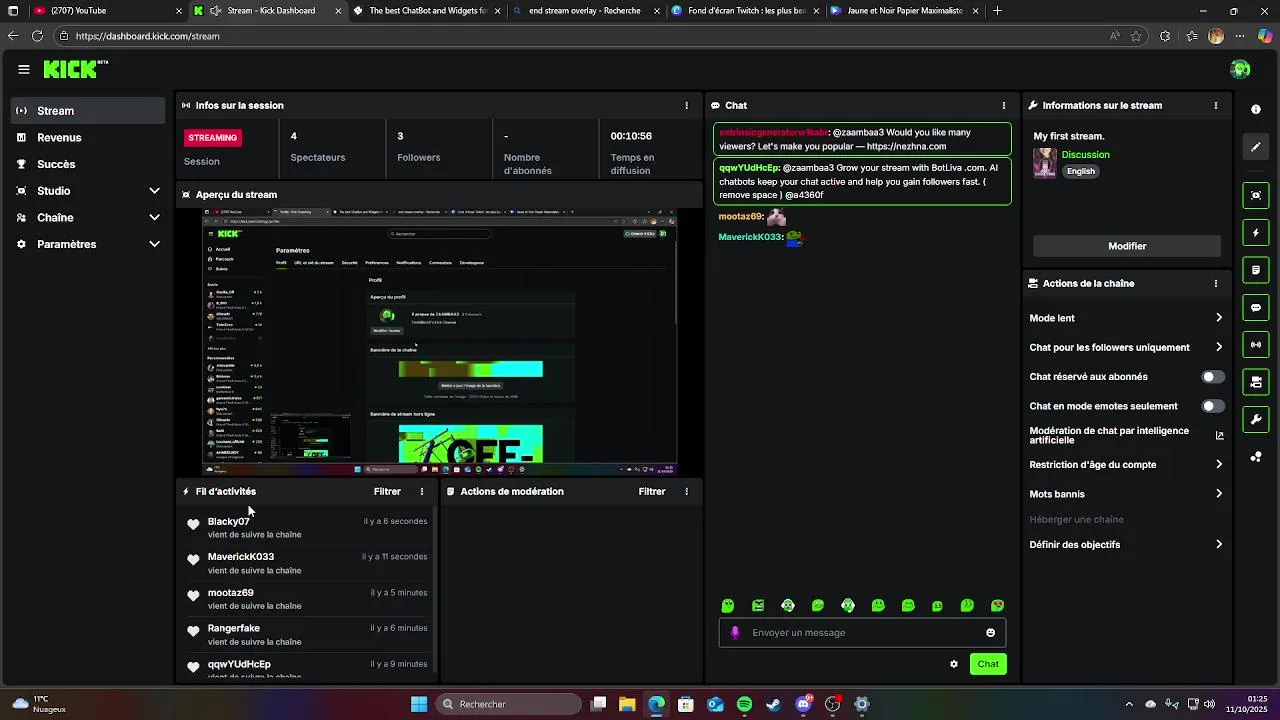The width and height of the screenshot is (1280, 720).
Task: Open the three-dot menu of Infos sur la session
Action: (x=686, y=105)
